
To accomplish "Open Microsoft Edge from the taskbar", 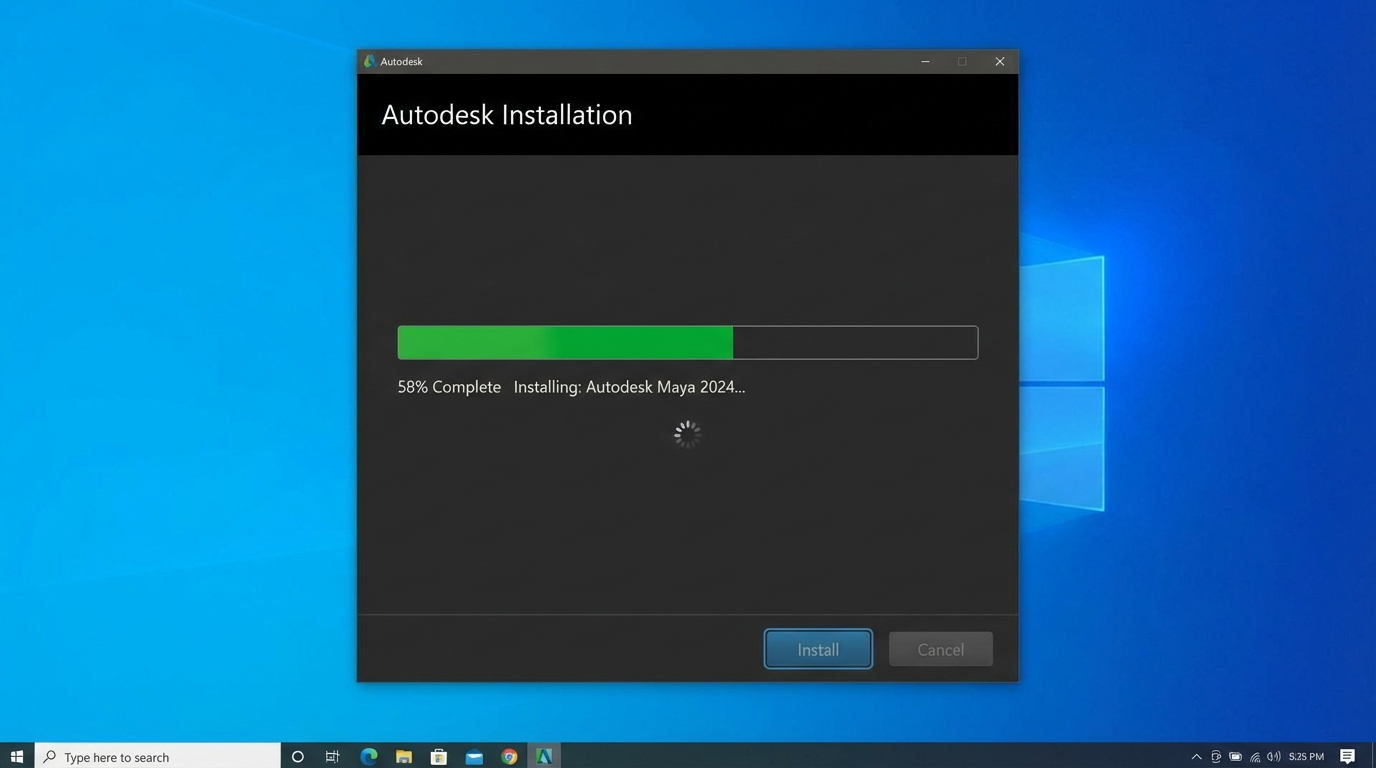I will (x=368, y=756).
